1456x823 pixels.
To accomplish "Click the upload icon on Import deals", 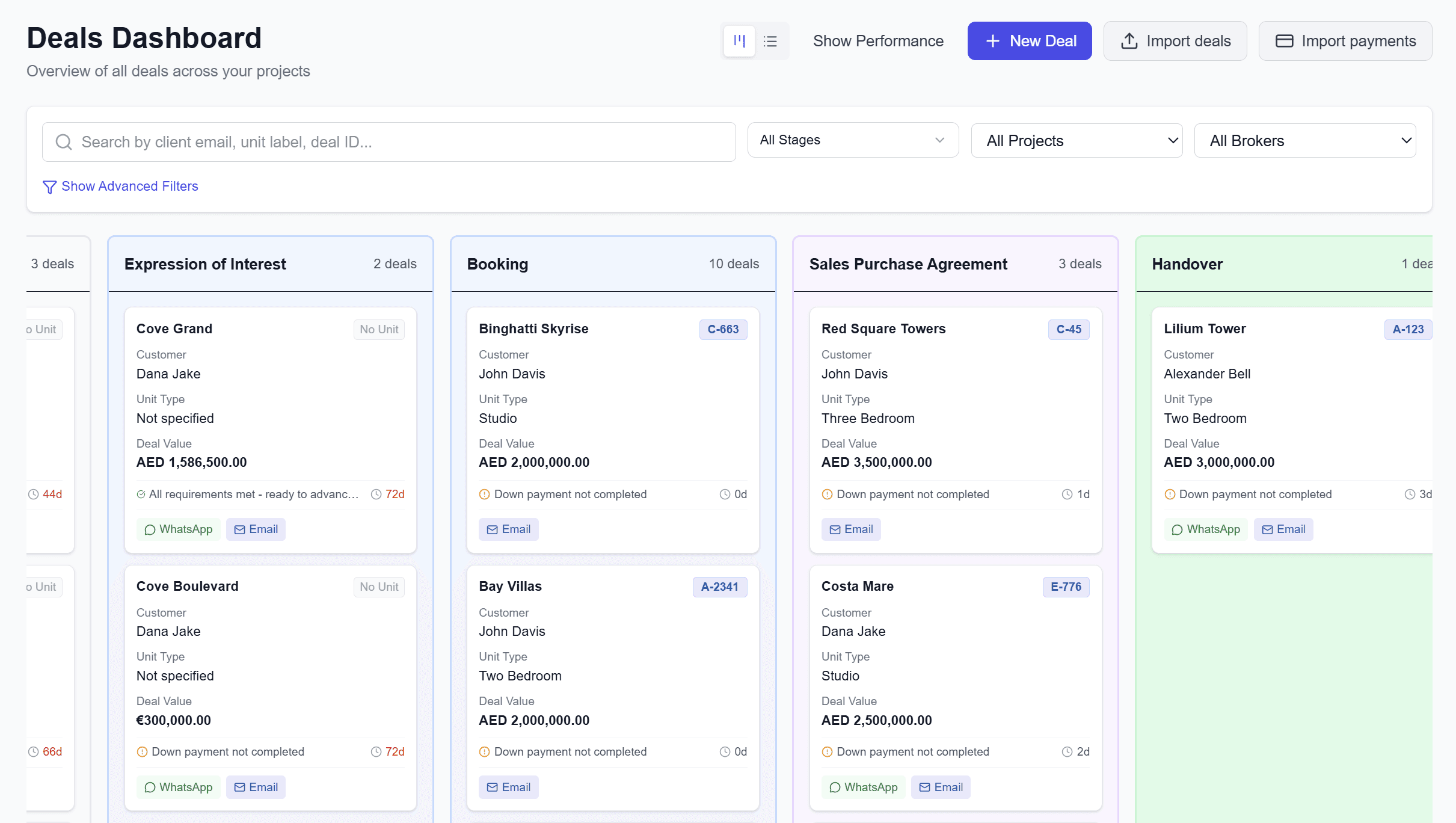I will click(x=1129, y=40).
